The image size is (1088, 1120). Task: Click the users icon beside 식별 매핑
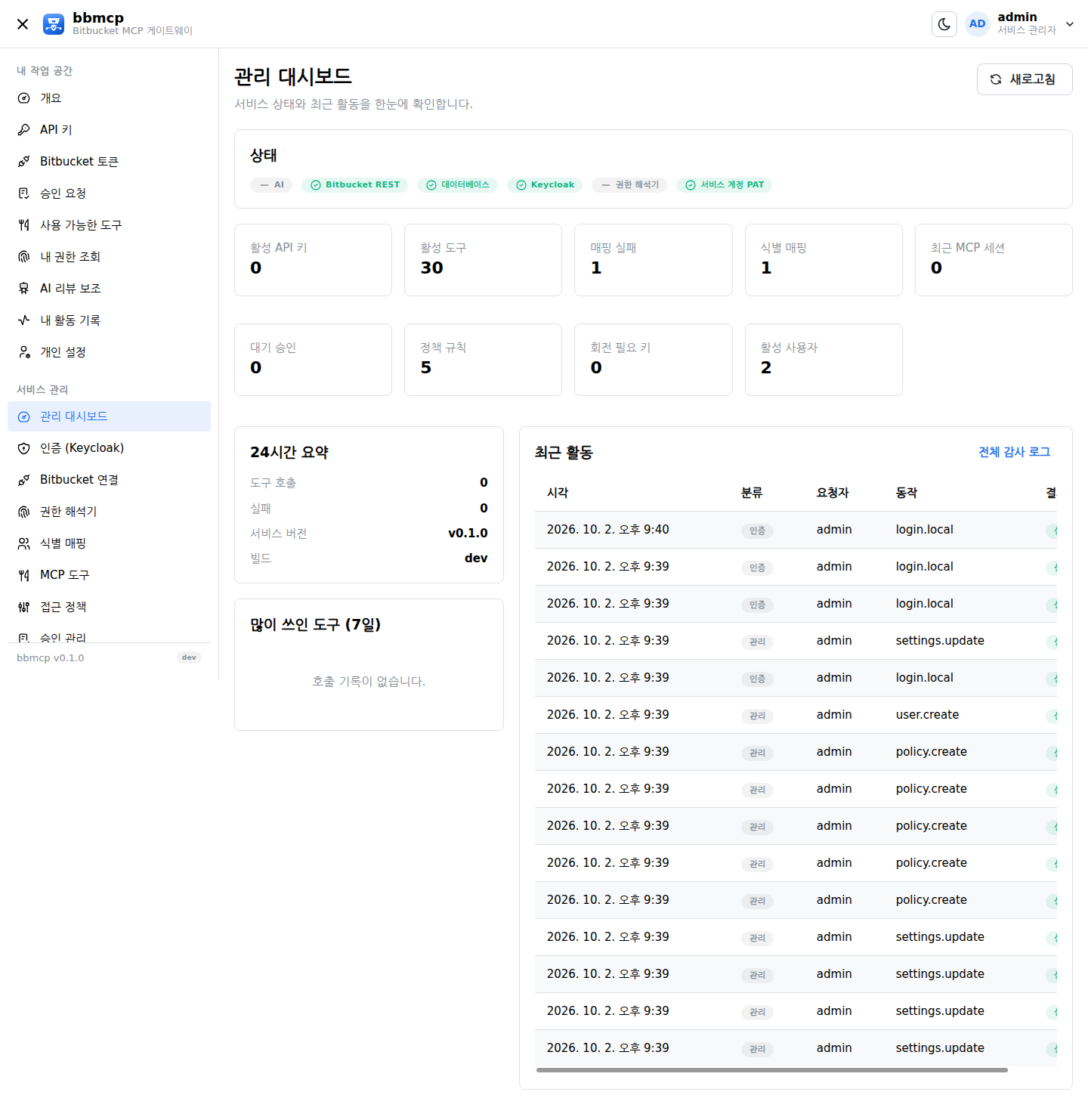24,543
